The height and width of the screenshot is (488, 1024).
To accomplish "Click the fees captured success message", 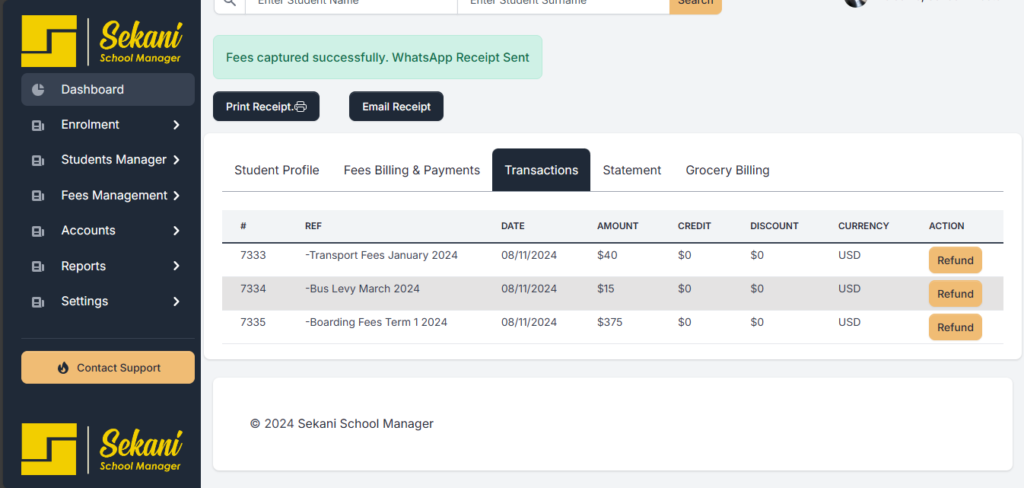I will tap(377, 57).
